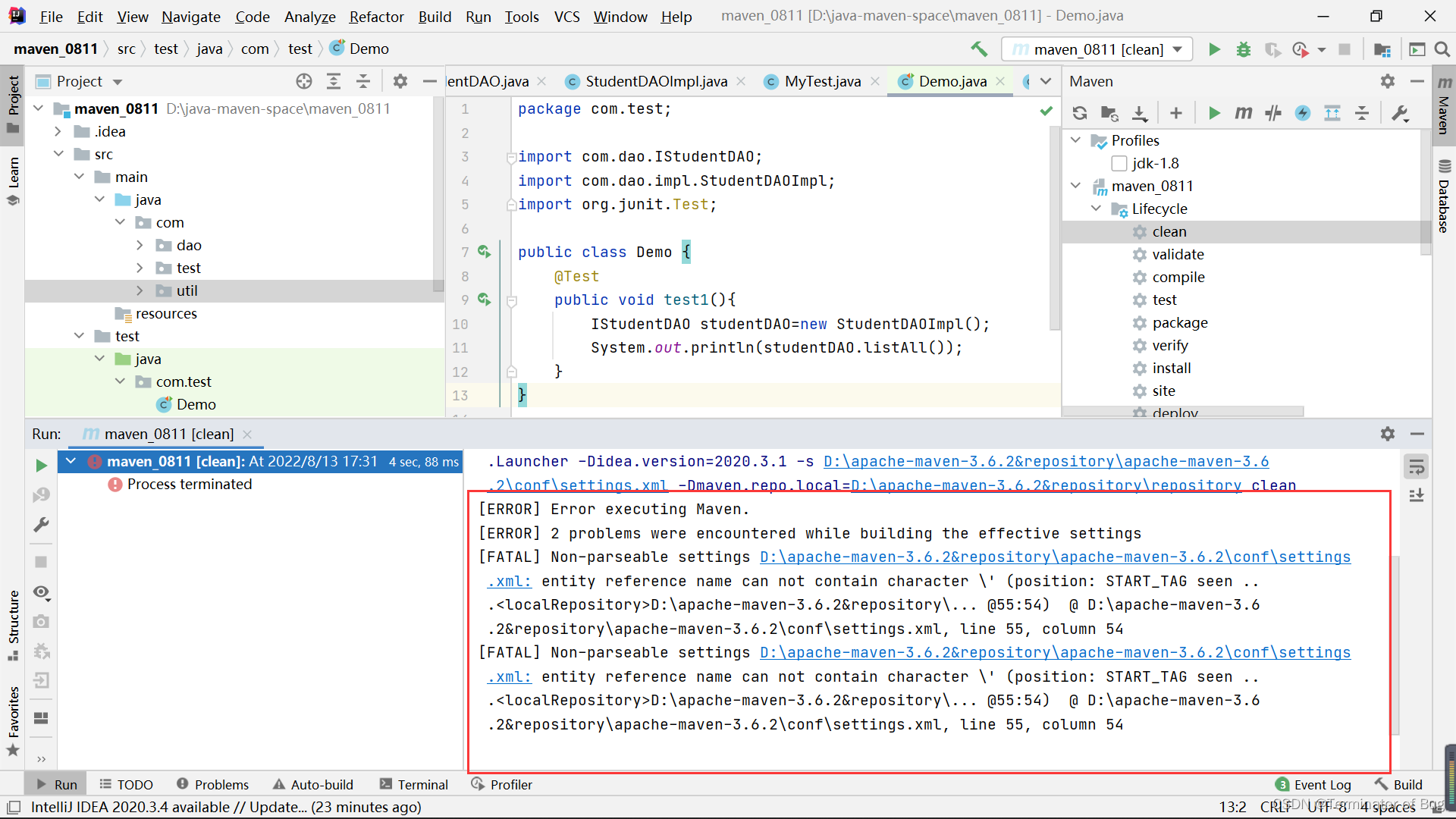Execute a Maven goal with the m icon
The height and width of the screenshot is (819, 1456).
pyautogui.click(x=1244, y=113)
